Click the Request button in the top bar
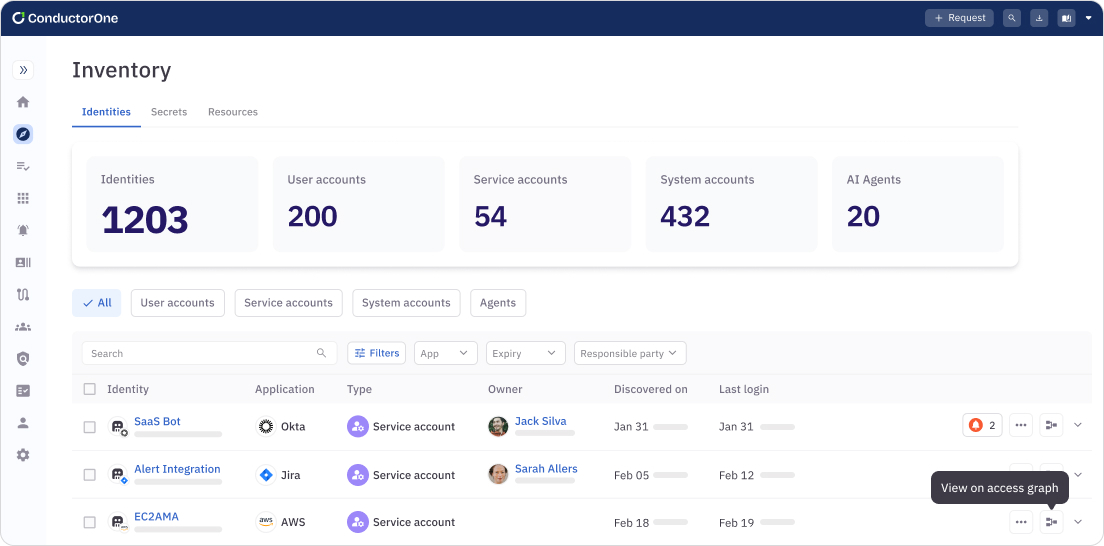The width and height of the screenshot is (1104, 546). click(x=959, y=18)
